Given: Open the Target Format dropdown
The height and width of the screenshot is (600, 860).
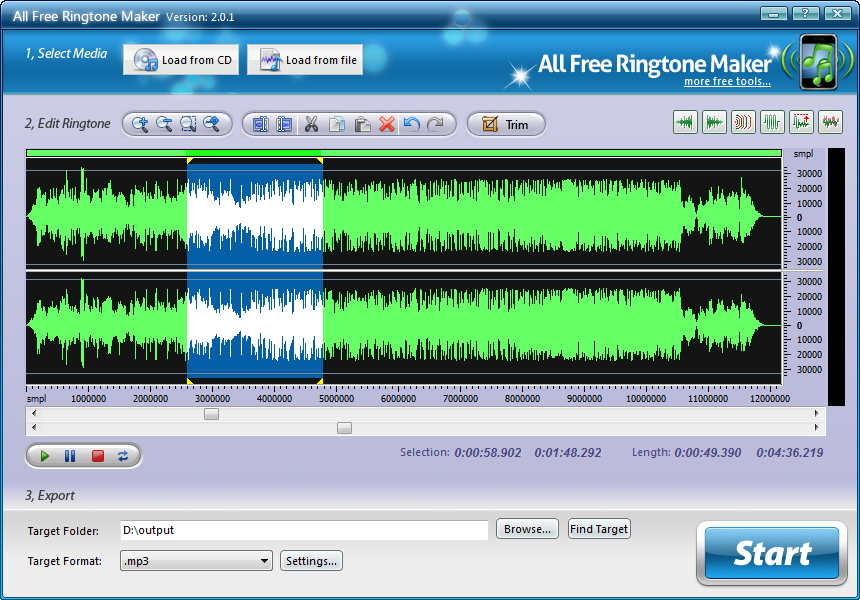Looking at the screenshot, I should tap(196, 561).
